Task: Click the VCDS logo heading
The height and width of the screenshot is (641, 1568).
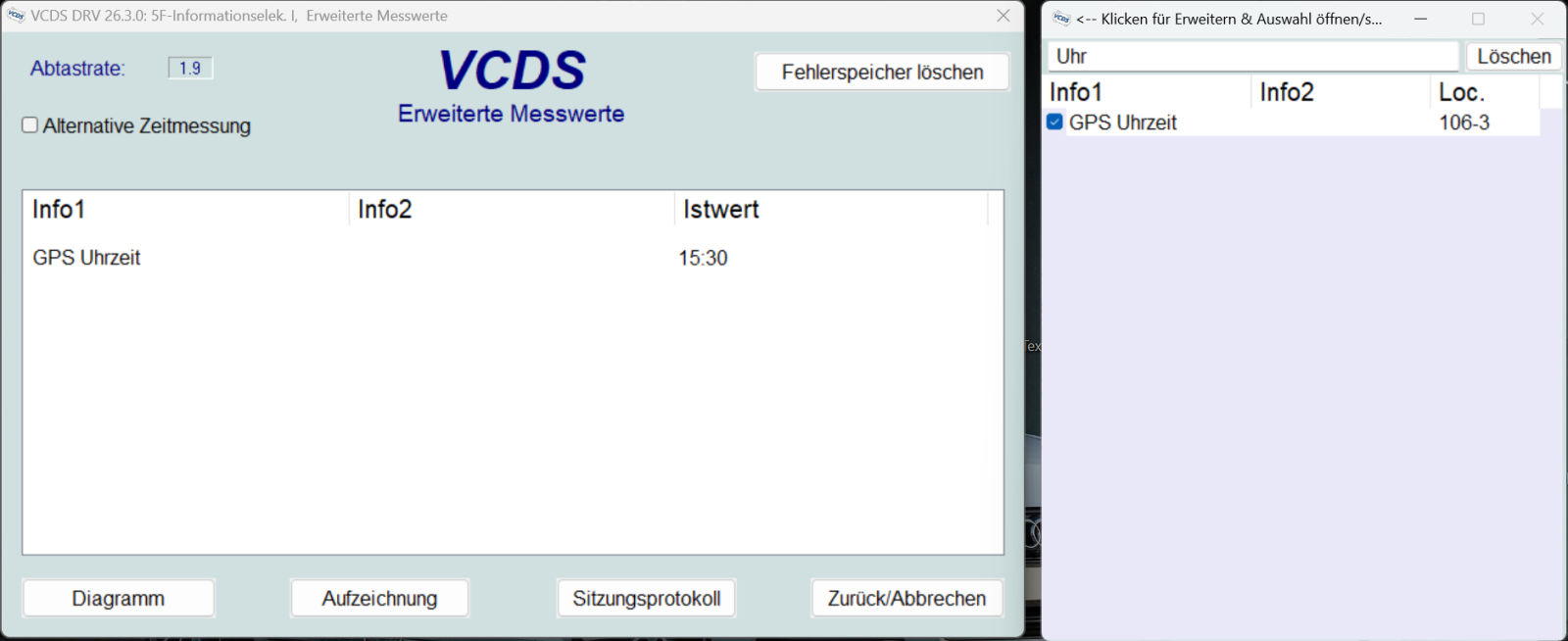Action: [x=512, y=71]
